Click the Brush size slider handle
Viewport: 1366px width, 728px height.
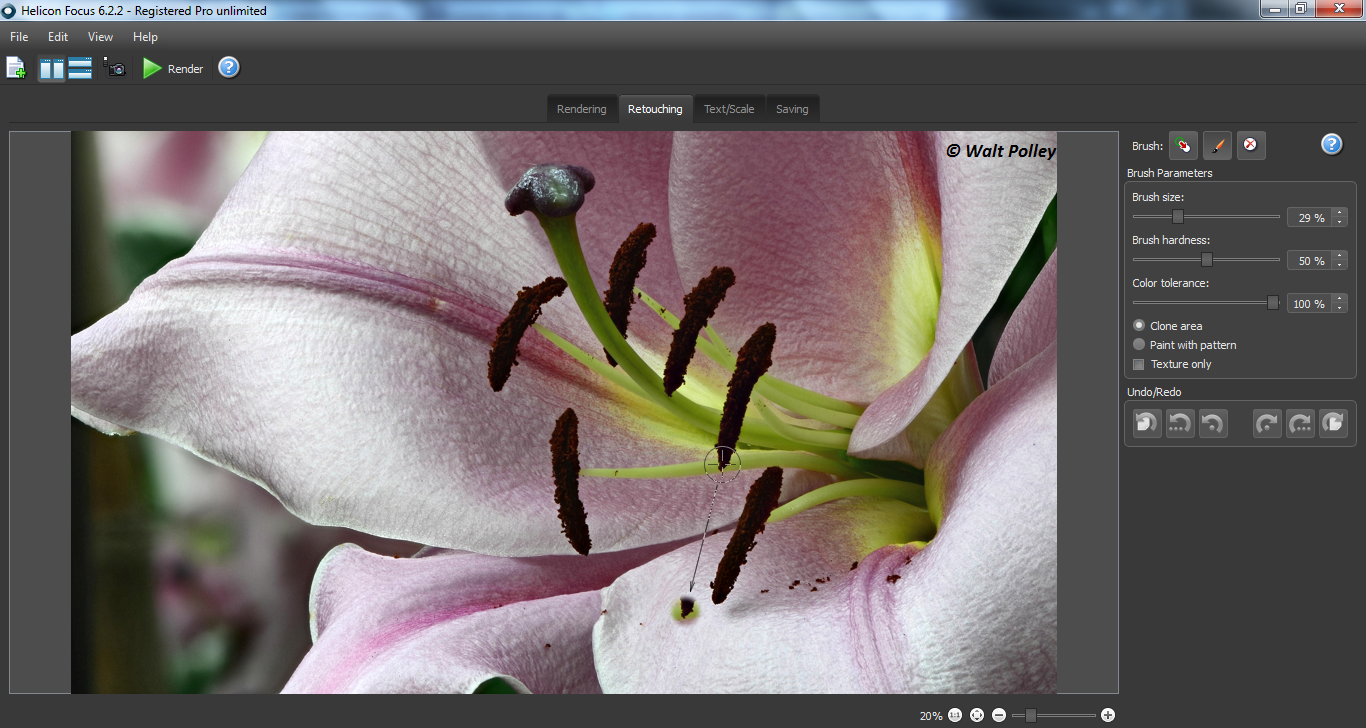(x=1178, y=216)
